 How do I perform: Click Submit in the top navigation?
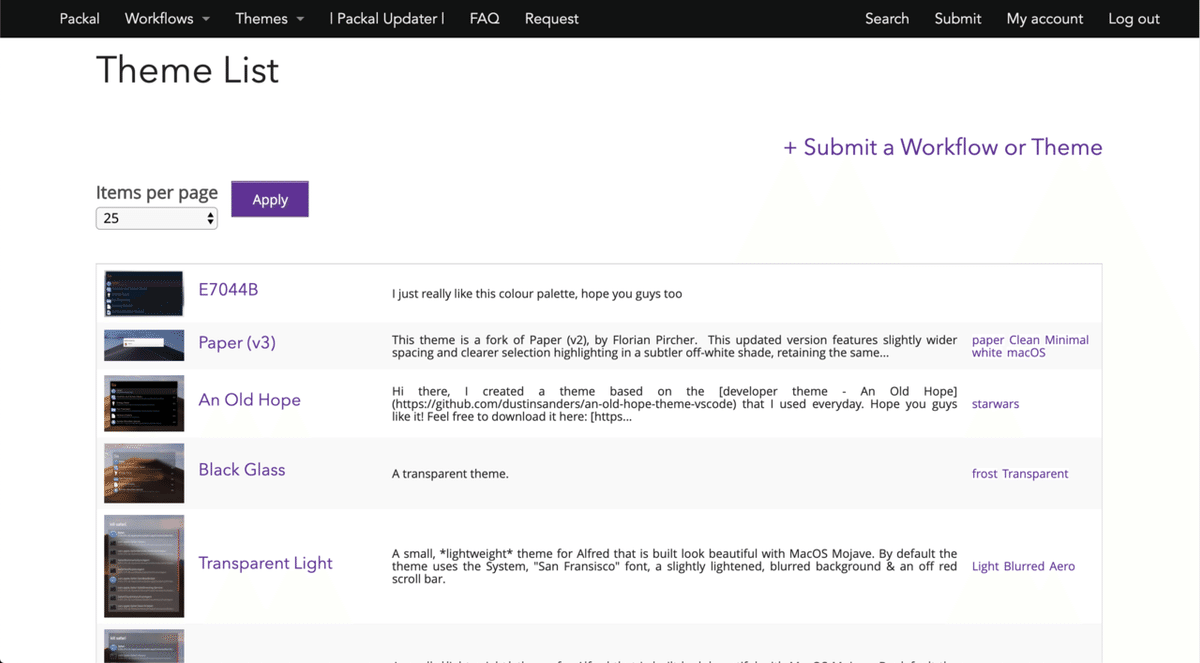[958, 18]
